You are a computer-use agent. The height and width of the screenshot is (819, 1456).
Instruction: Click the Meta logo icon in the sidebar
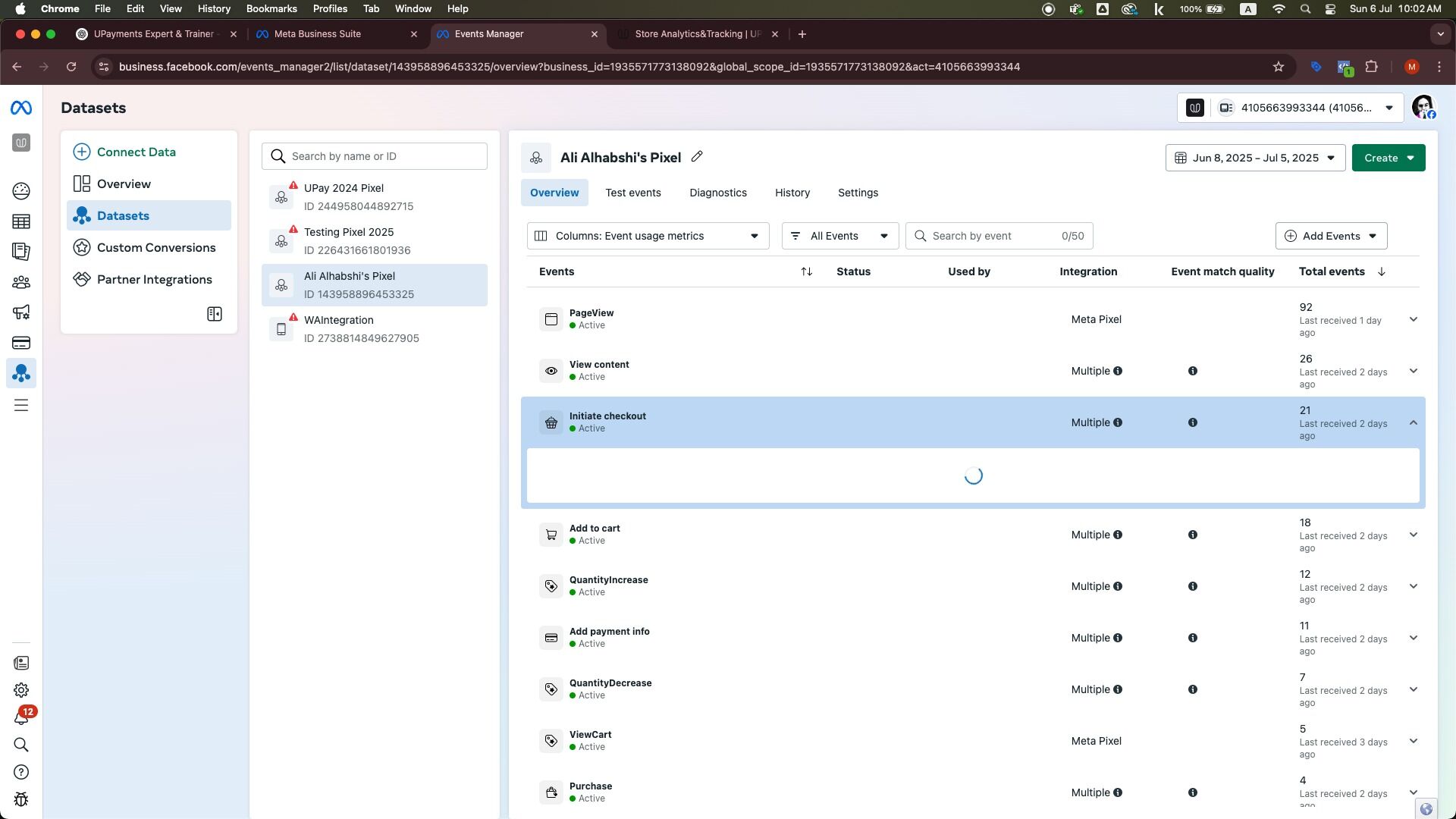pyautogui.click(x=21, y=108)
